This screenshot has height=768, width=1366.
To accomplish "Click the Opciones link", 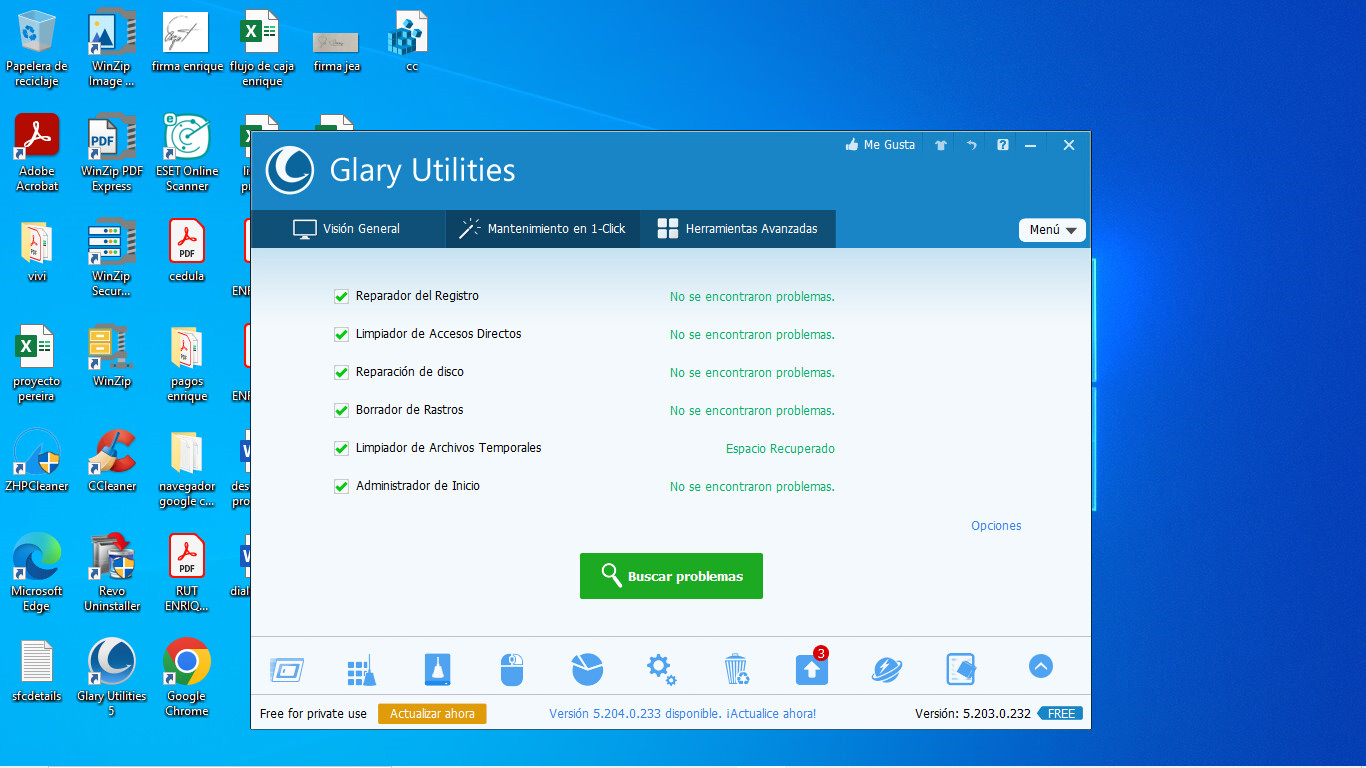I will [x=996, y=526].
